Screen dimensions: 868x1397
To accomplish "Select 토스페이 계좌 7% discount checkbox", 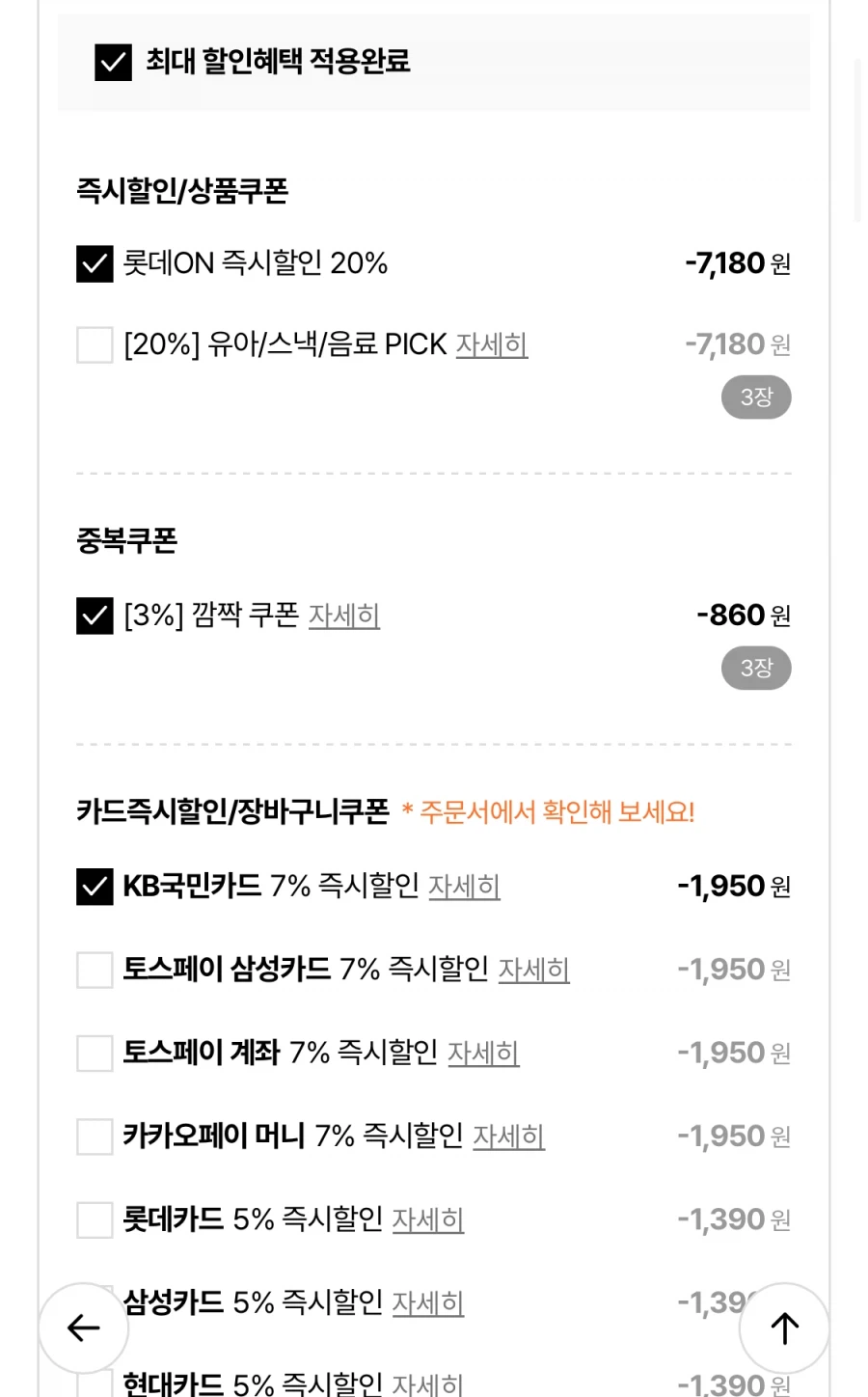I will 95,1053.
